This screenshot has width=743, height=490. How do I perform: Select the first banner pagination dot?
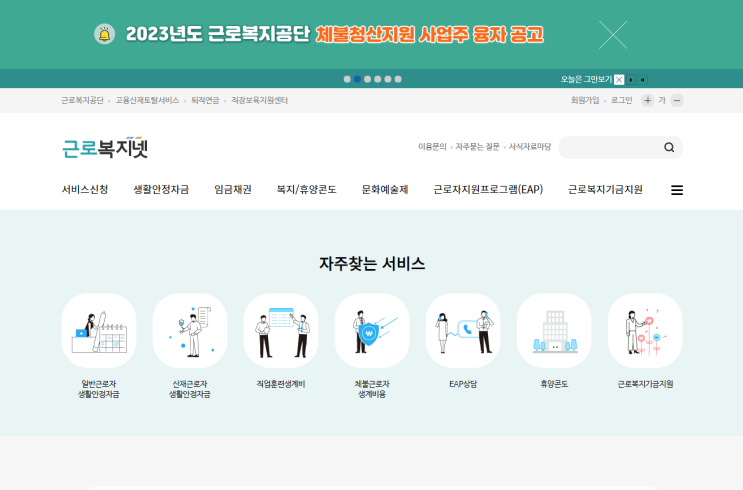(347, 79)
